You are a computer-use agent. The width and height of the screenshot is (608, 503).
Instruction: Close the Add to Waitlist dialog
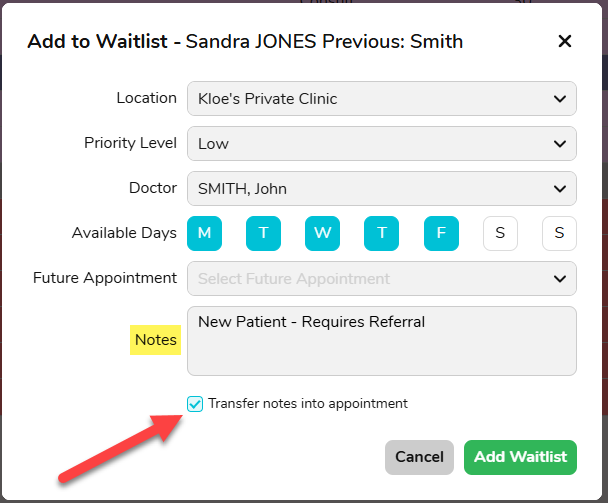(564, 41)
